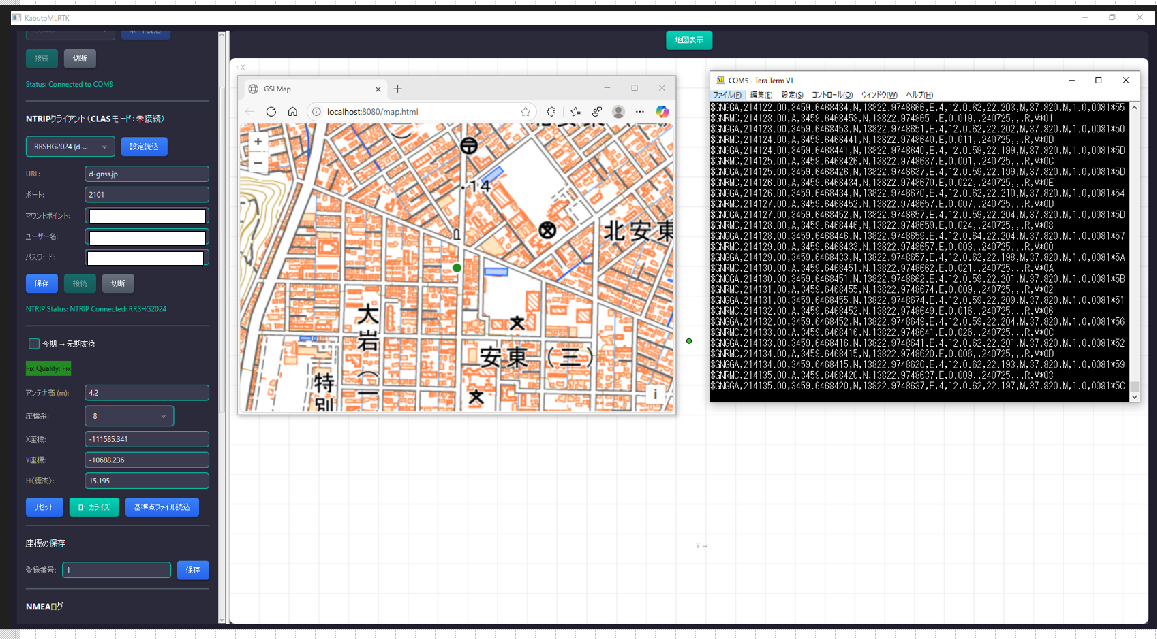
Task: Click the green Fix Quality badge
Action: [49, 368]
